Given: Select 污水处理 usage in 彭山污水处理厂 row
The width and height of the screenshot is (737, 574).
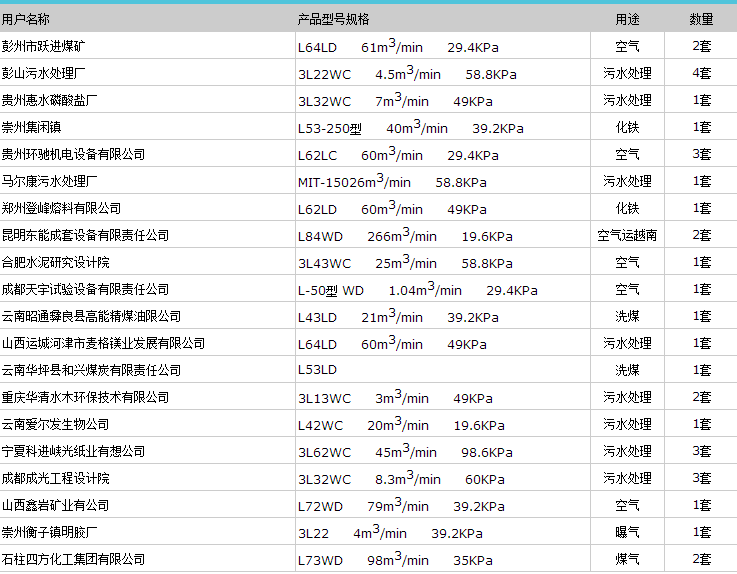Looking at the screenshot, I should click(x=627, y=73).
